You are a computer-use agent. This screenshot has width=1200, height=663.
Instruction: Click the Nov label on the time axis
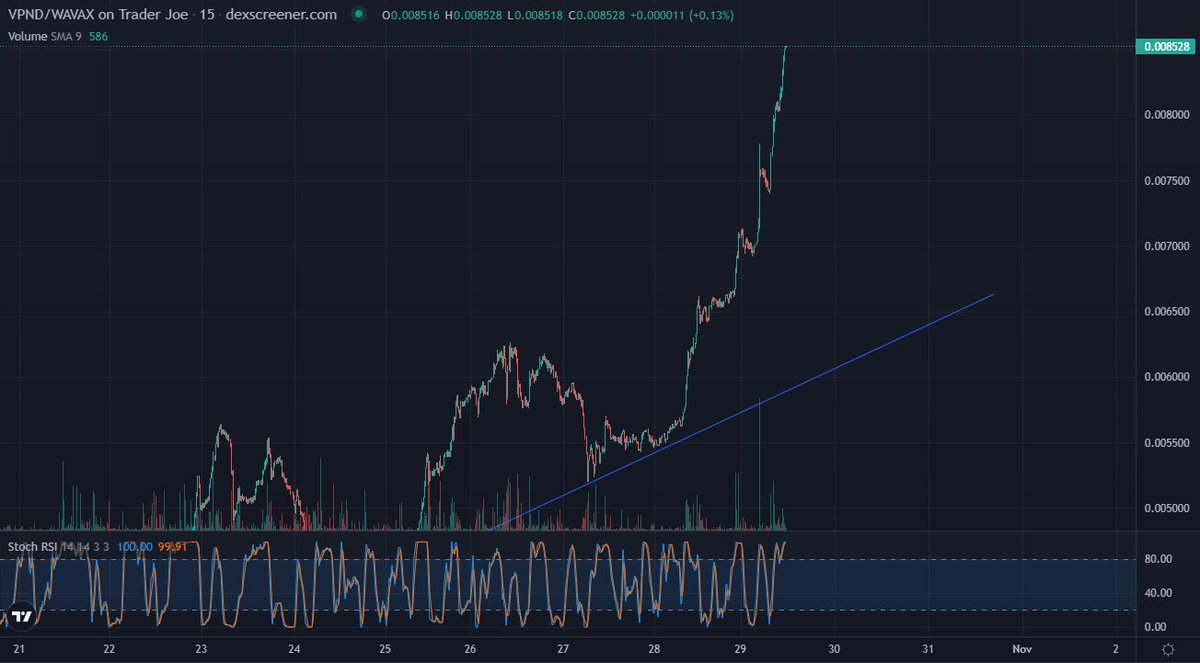point(1020,648)
